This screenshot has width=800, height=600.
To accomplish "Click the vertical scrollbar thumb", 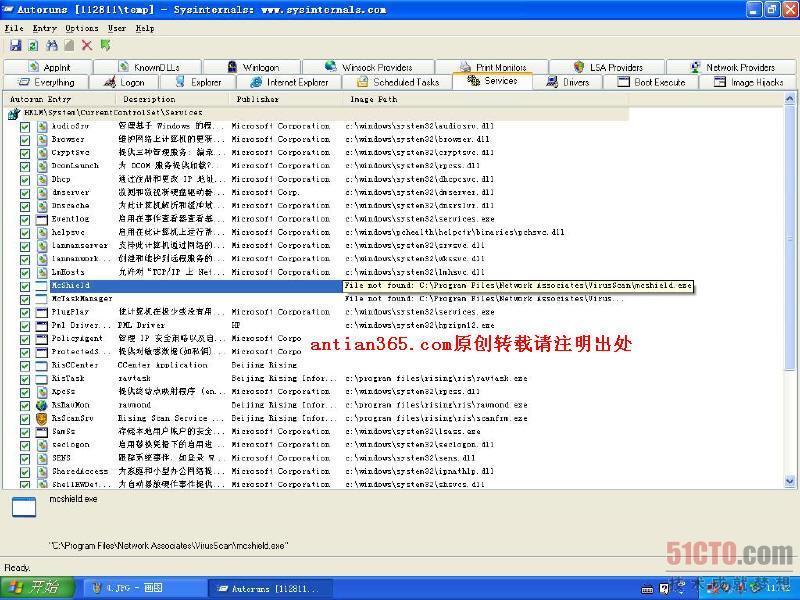I will [789, 237].
